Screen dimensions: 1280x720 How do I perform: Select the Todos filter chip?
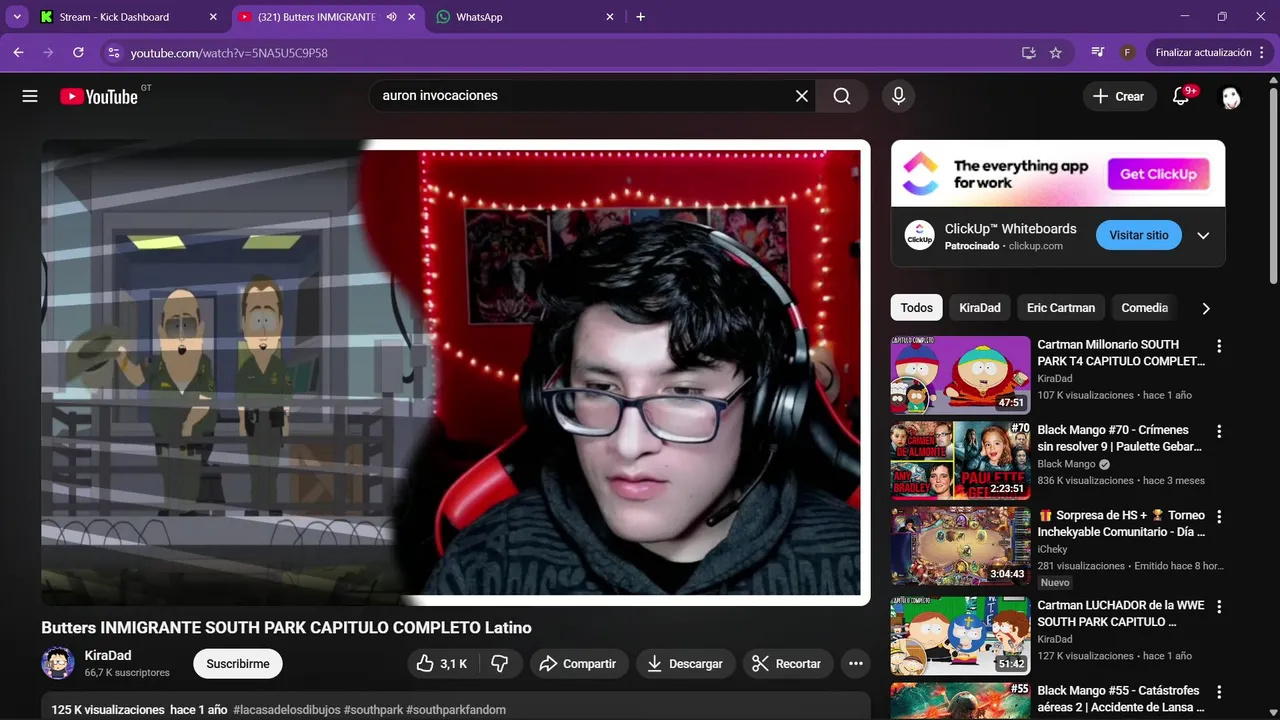pos(917,308)
